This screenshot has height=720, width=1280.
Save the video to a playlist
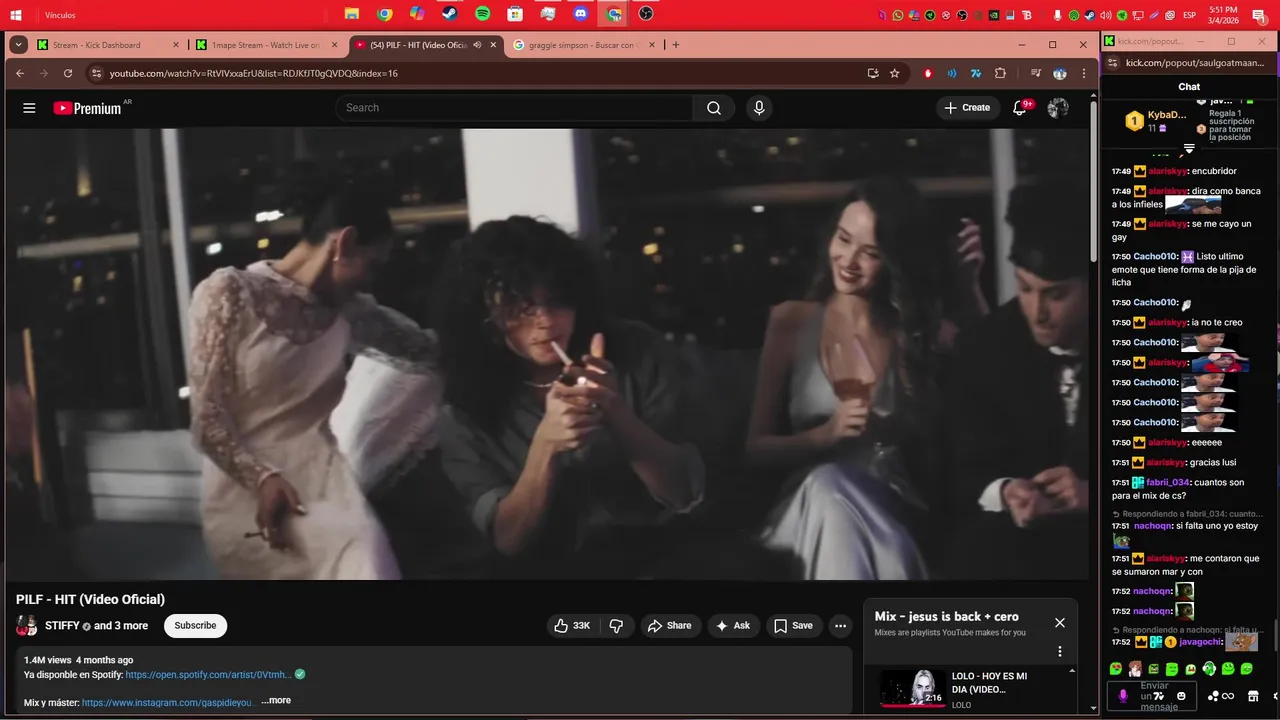[793, 626]
